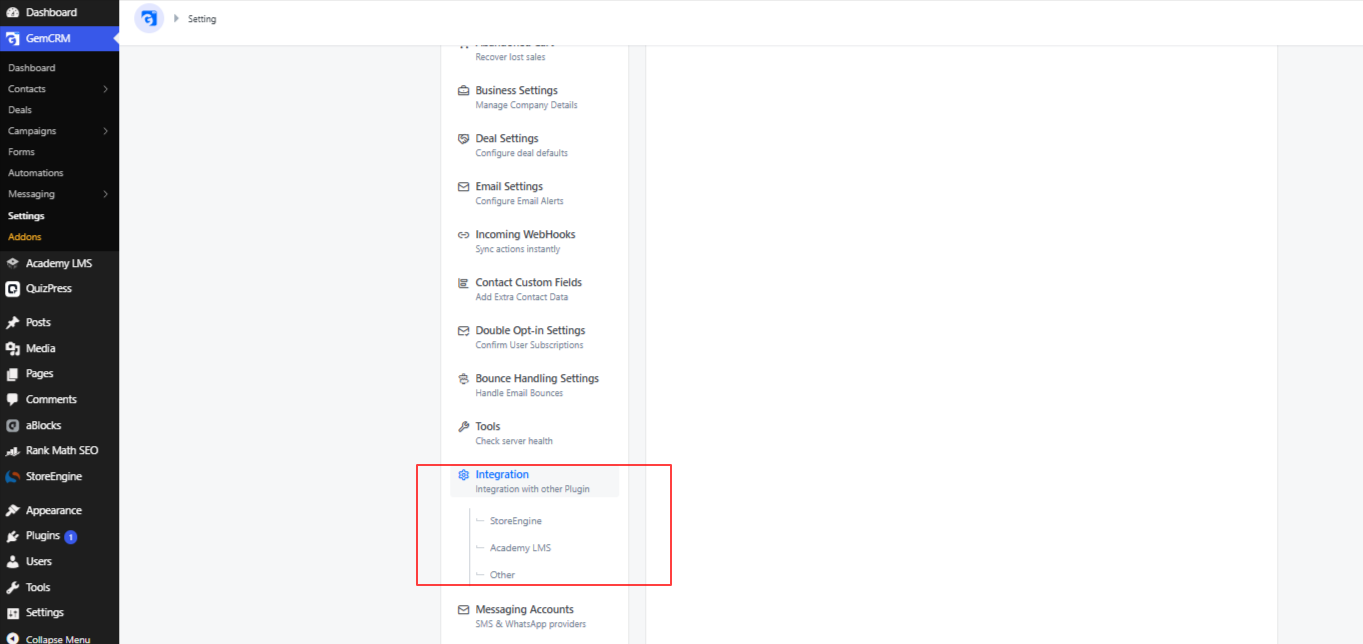1363x644 pixels.
Task: Click the envelope icon beside Email Settings
Action: [464, 187]
